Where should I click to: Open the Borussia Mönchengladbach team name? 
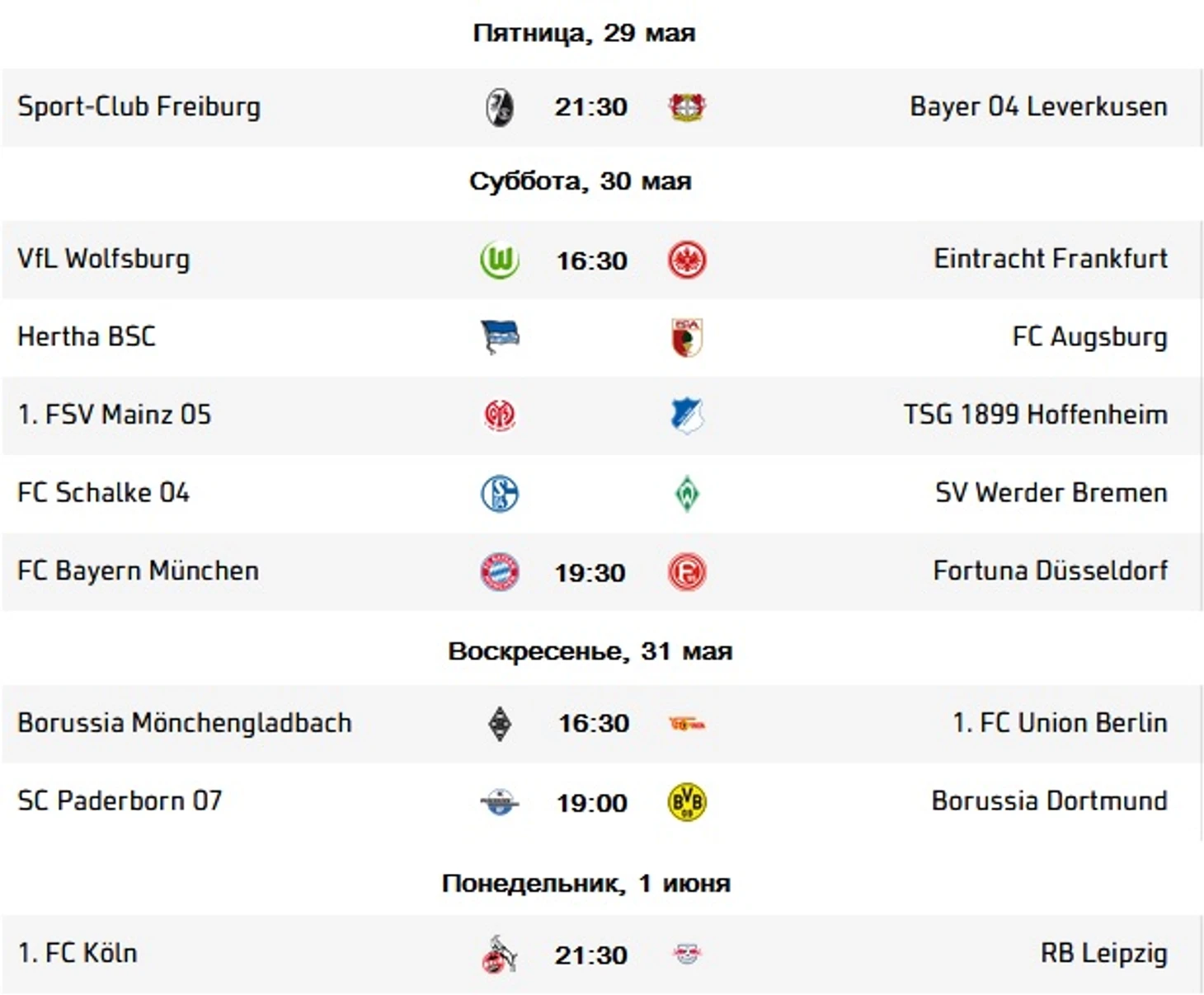point(185,723)
